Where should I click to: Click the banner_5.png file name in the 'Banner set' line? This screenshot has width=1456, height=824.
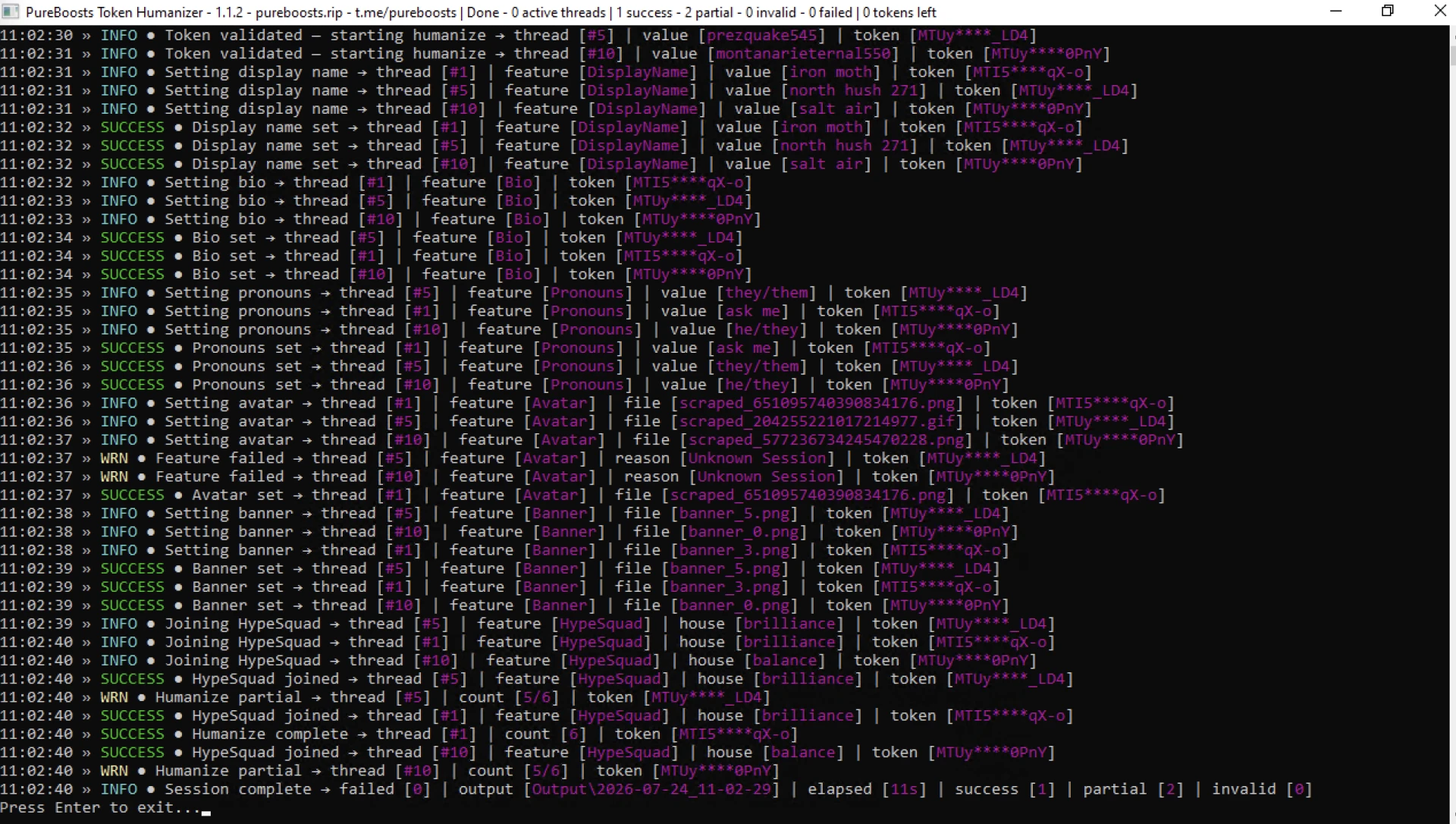[725, 568]
